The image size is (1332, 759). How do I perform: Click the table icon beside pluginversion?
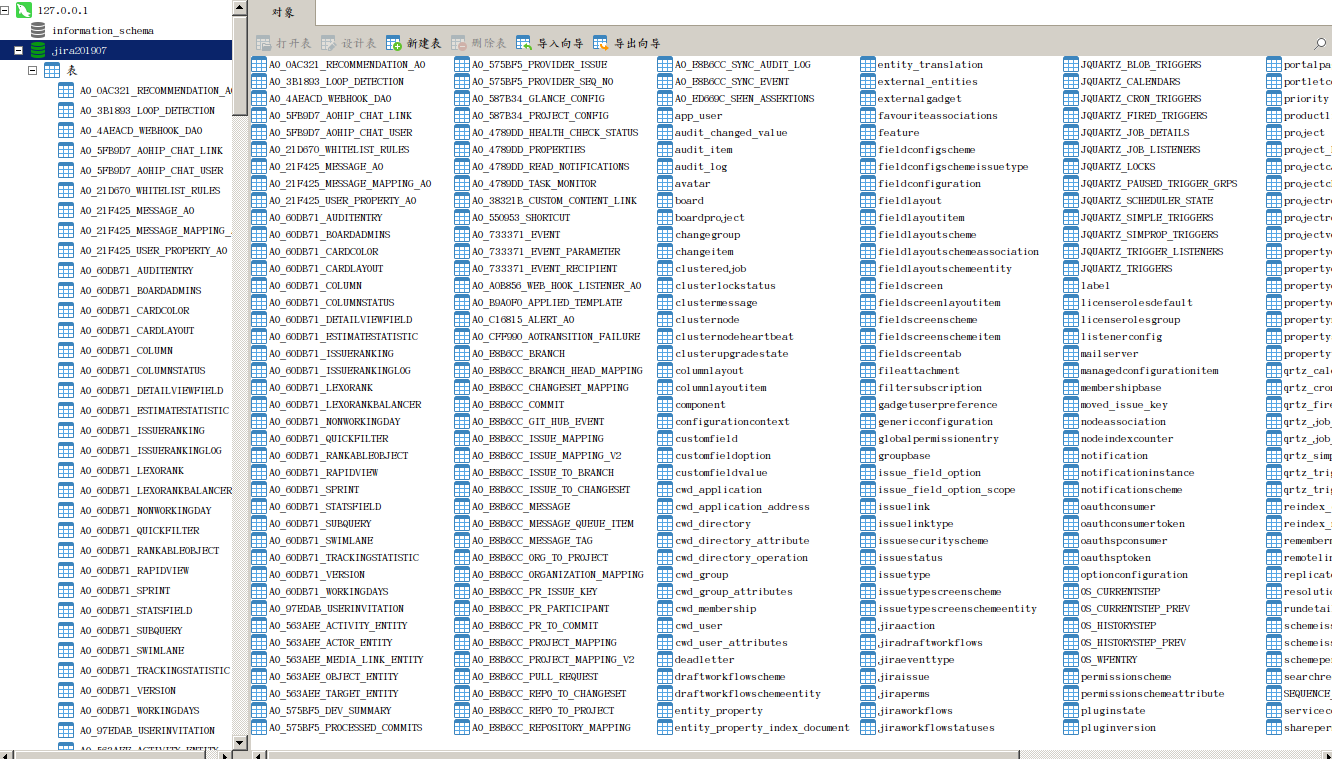(1071, 728)
